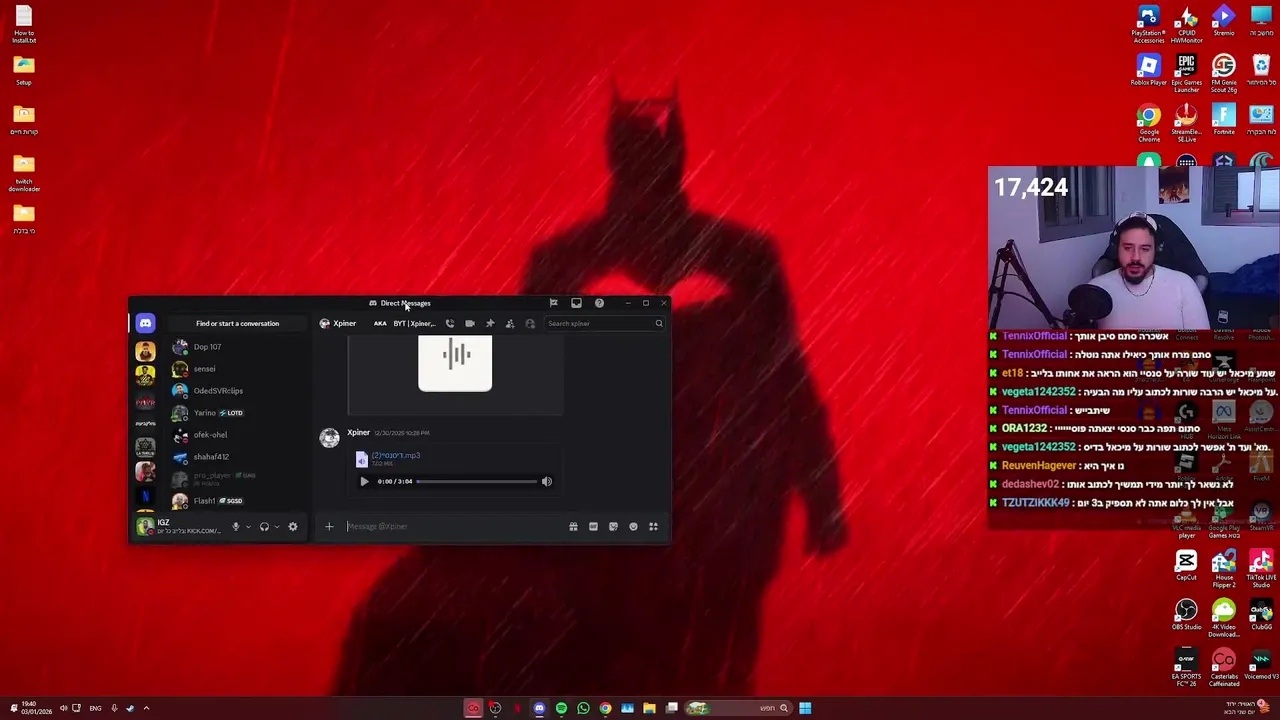Image resolution: width=1280 pixels, height=720 pixels.
Task: Open gift icon in message bar
Action: click(x=573, y=526)
